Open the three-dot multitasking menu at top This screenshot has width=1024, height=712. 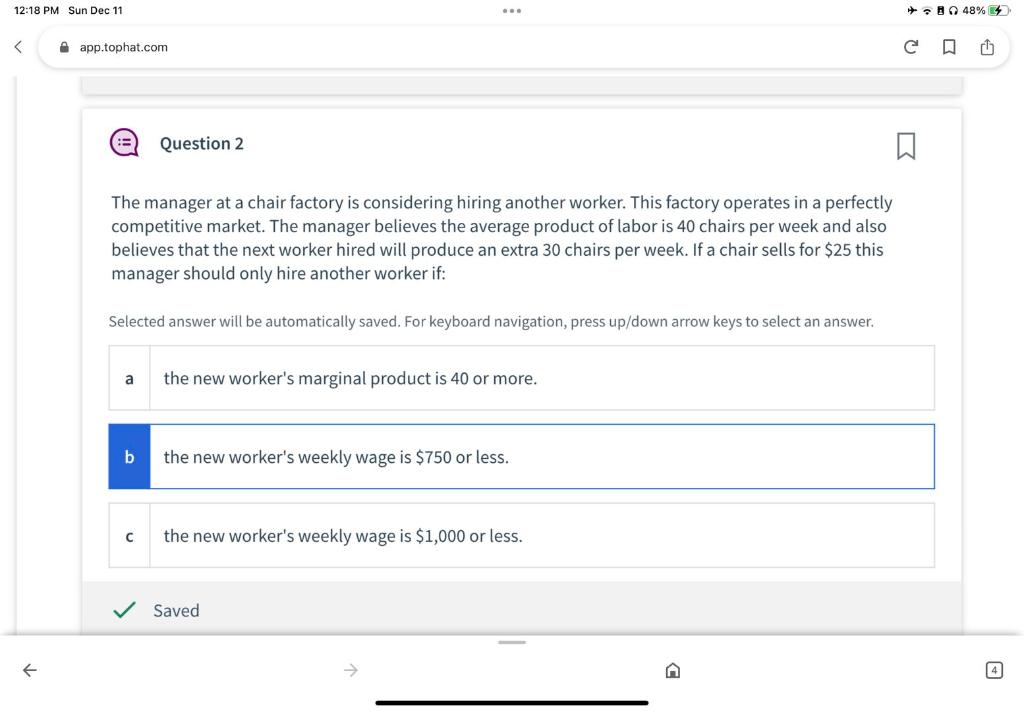coord(512,10)
